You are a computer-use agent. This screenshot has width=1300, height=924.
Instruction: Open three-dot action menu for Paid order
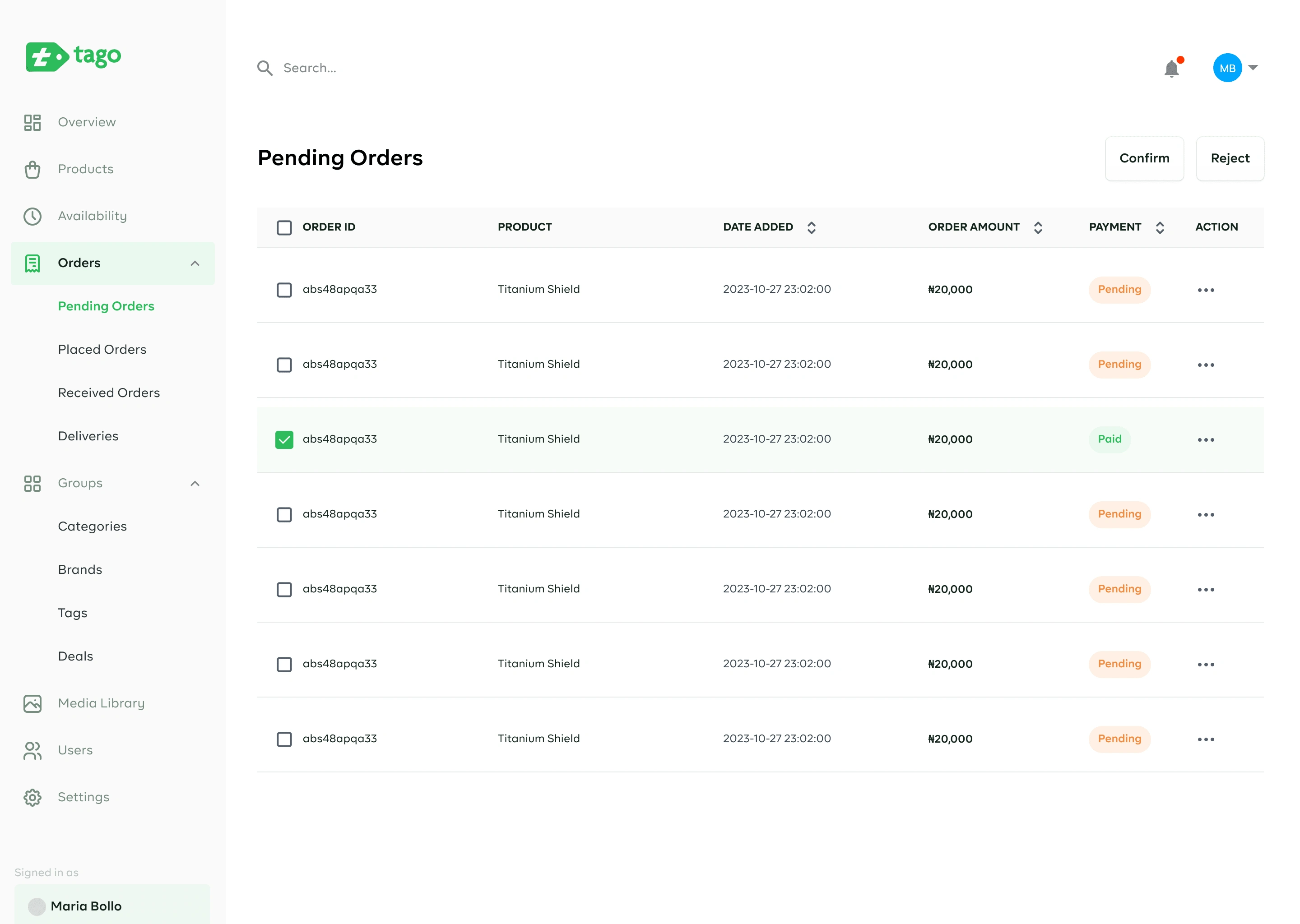pyautogui.click(x=1206, y=440)
